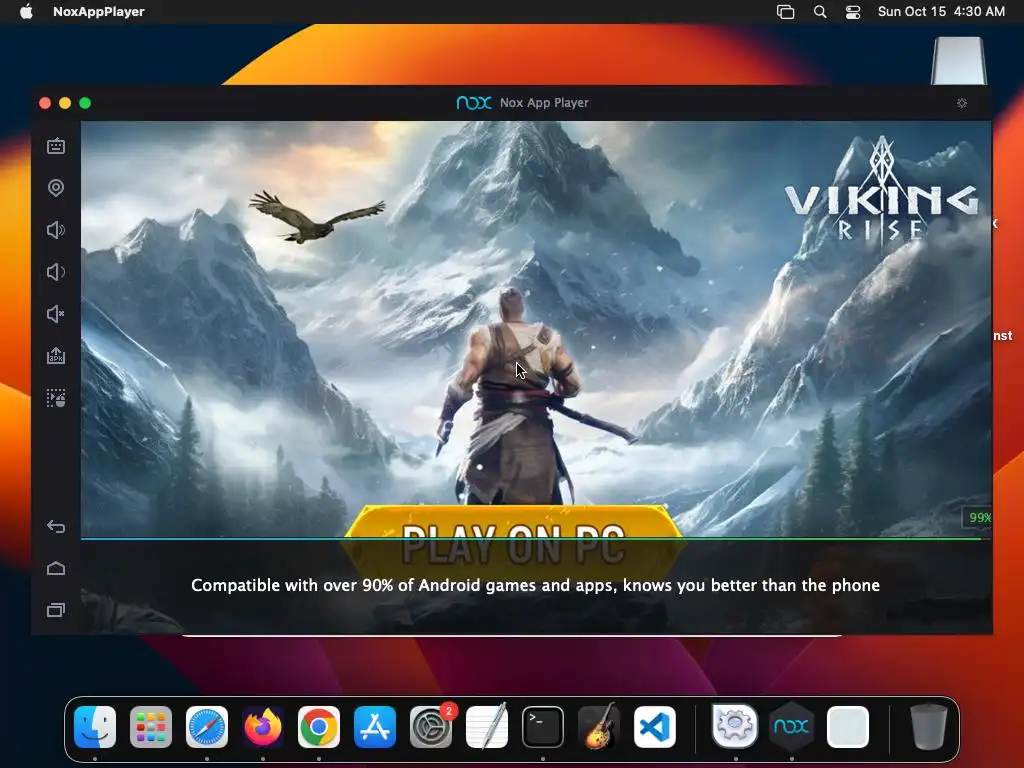
Task: Open the virtual location pin icon
Action: tap(56, 188)
